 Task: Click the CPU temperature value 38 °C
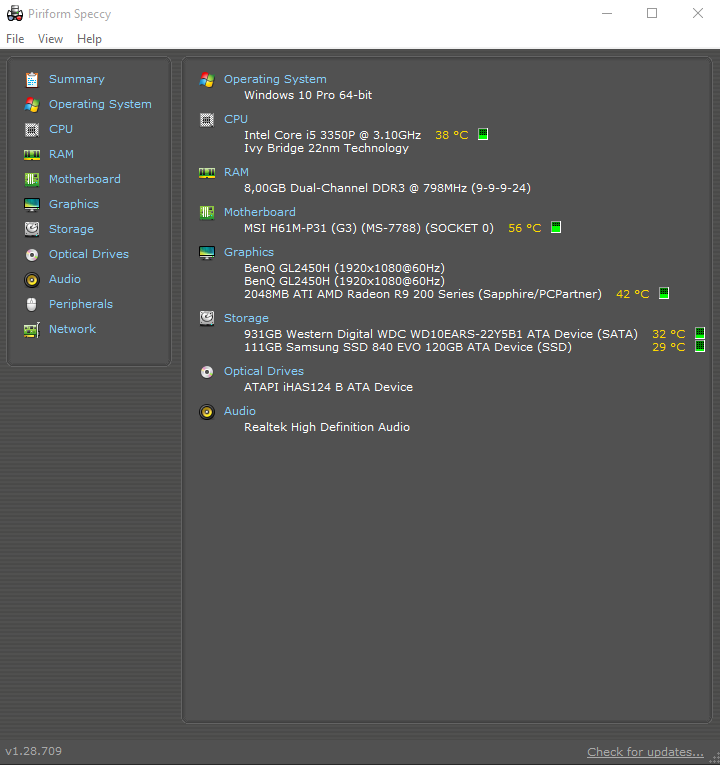click(452, 135)
